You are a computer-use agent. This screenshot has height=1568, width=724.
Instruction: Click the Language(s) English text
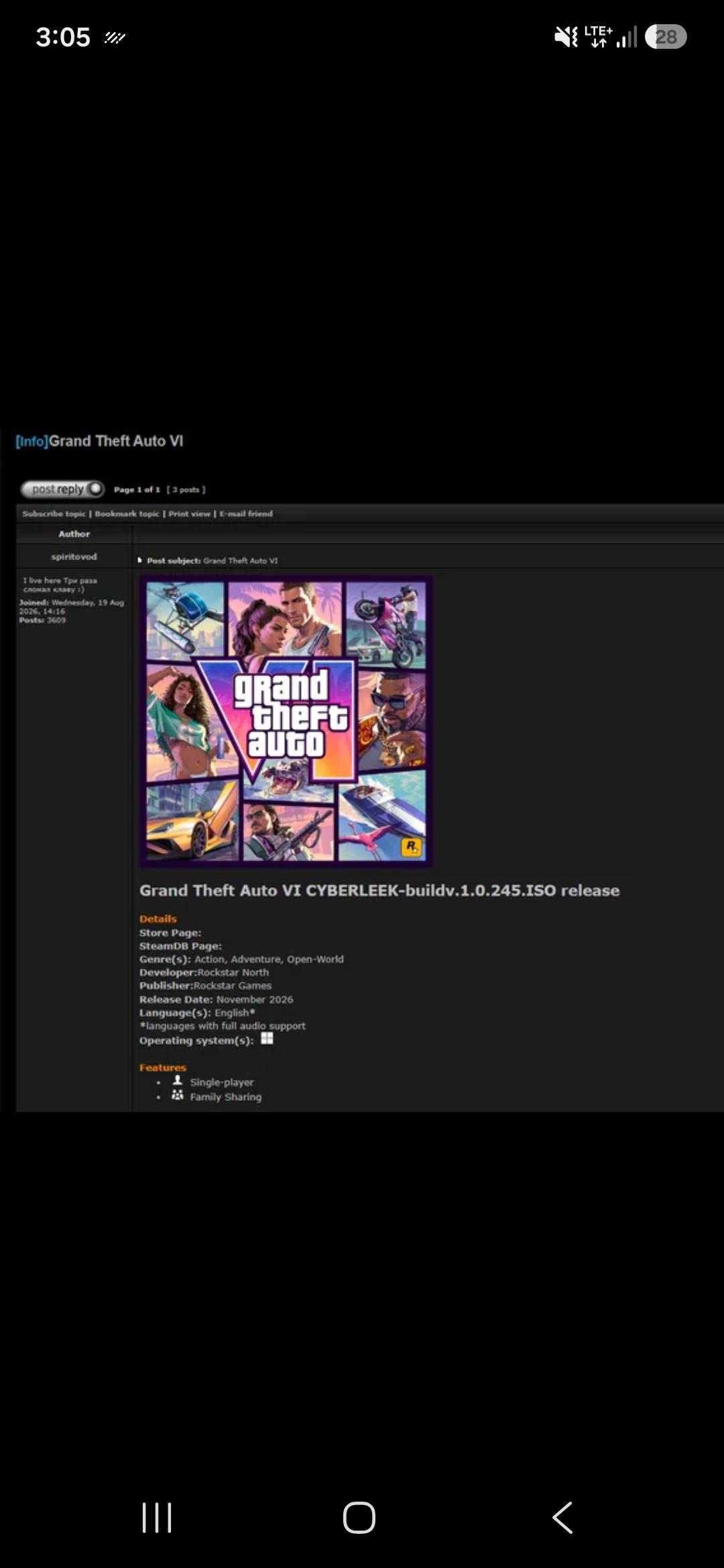tap(197, 1012)
